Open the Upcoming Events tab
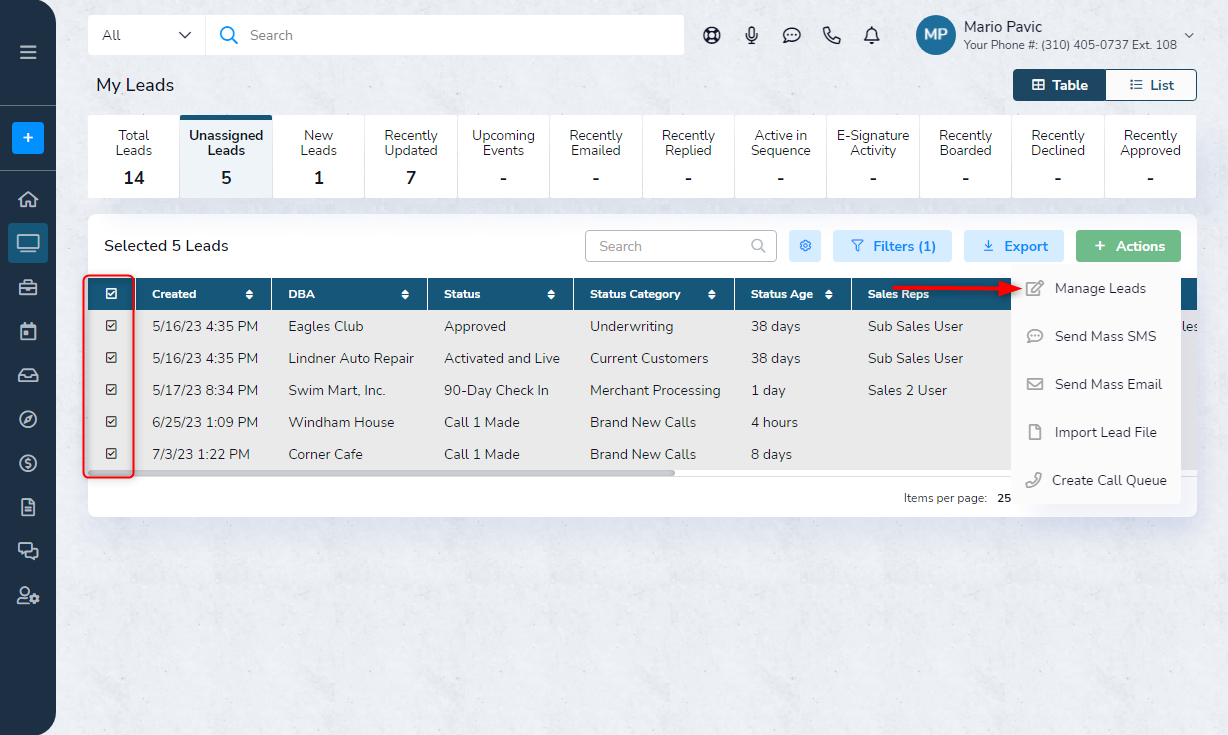Image resolution: width=1228 pixels, height=735 pixels. (503, 157)
